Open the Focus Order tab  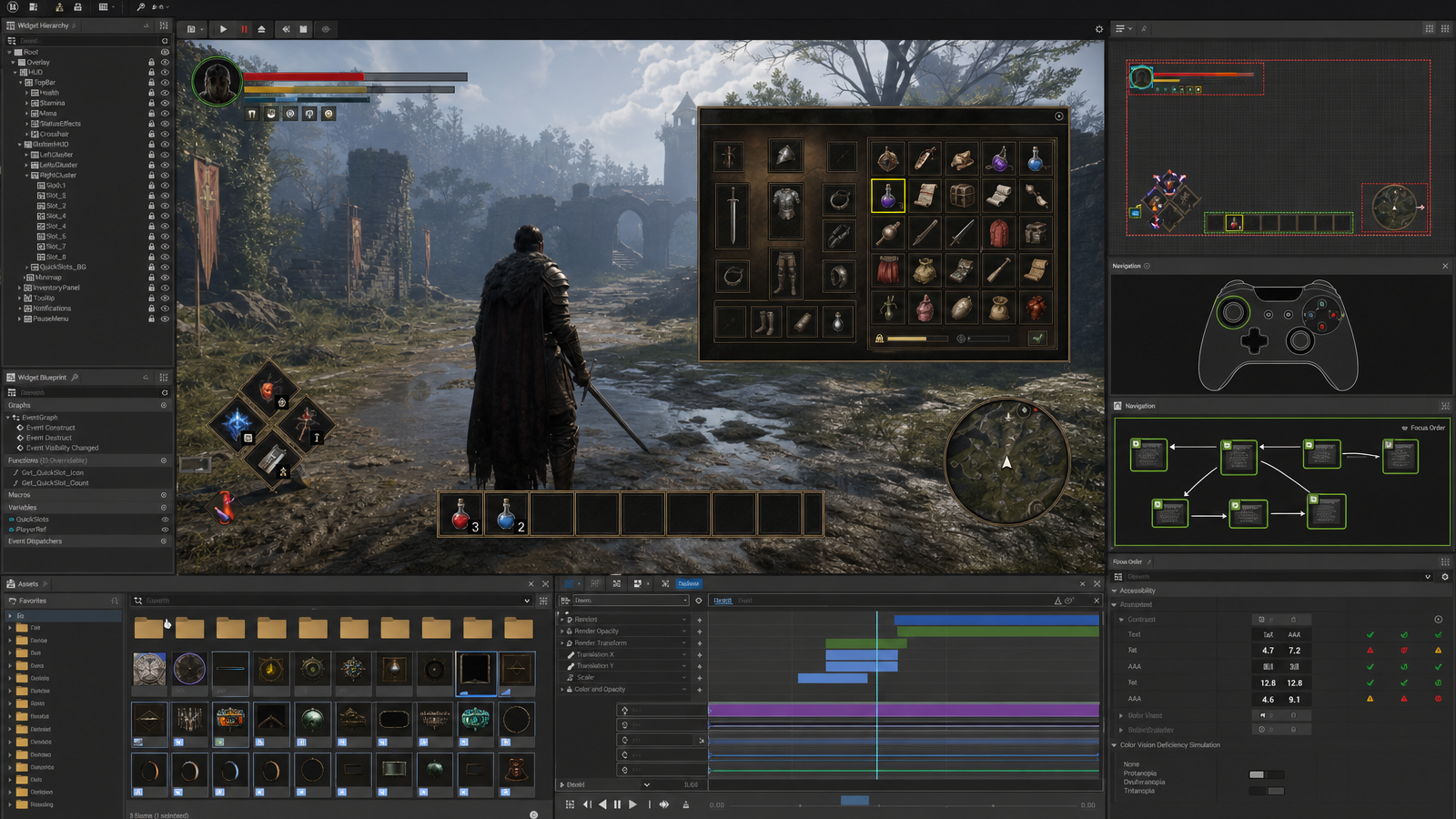1127,561
